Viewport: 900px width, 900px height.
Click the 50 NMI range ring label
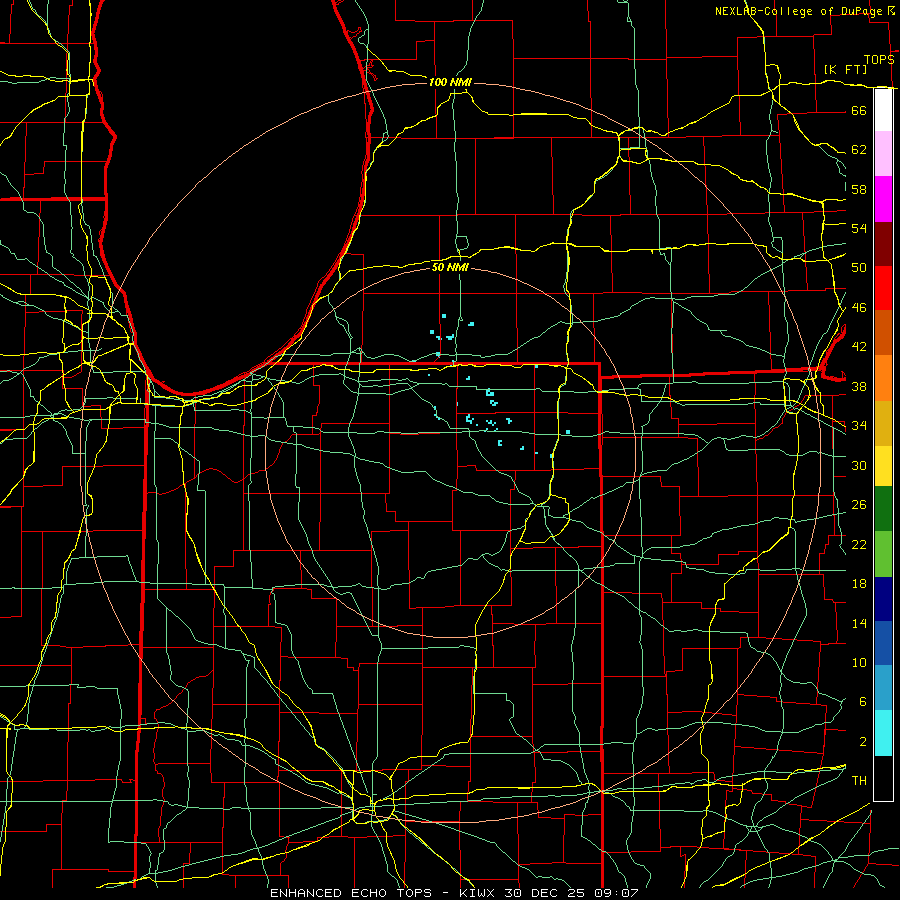(450, 267)
